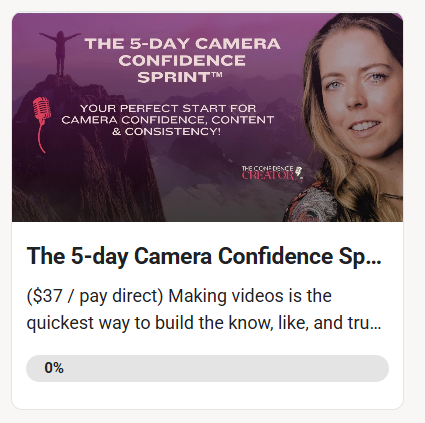The width and height of the screenshot is (425, 423).
Task: Click the pink microphone icon in banner
Action: tap(41, 124)
